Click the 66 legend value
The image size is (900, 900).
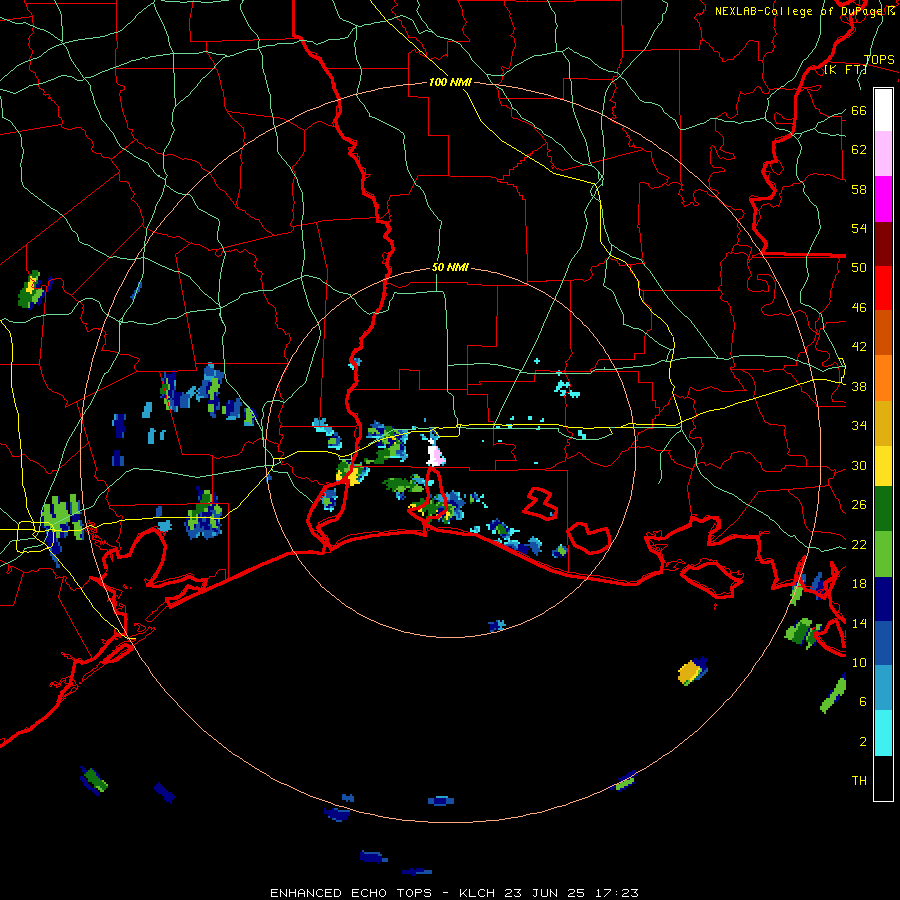pos(859,111)
